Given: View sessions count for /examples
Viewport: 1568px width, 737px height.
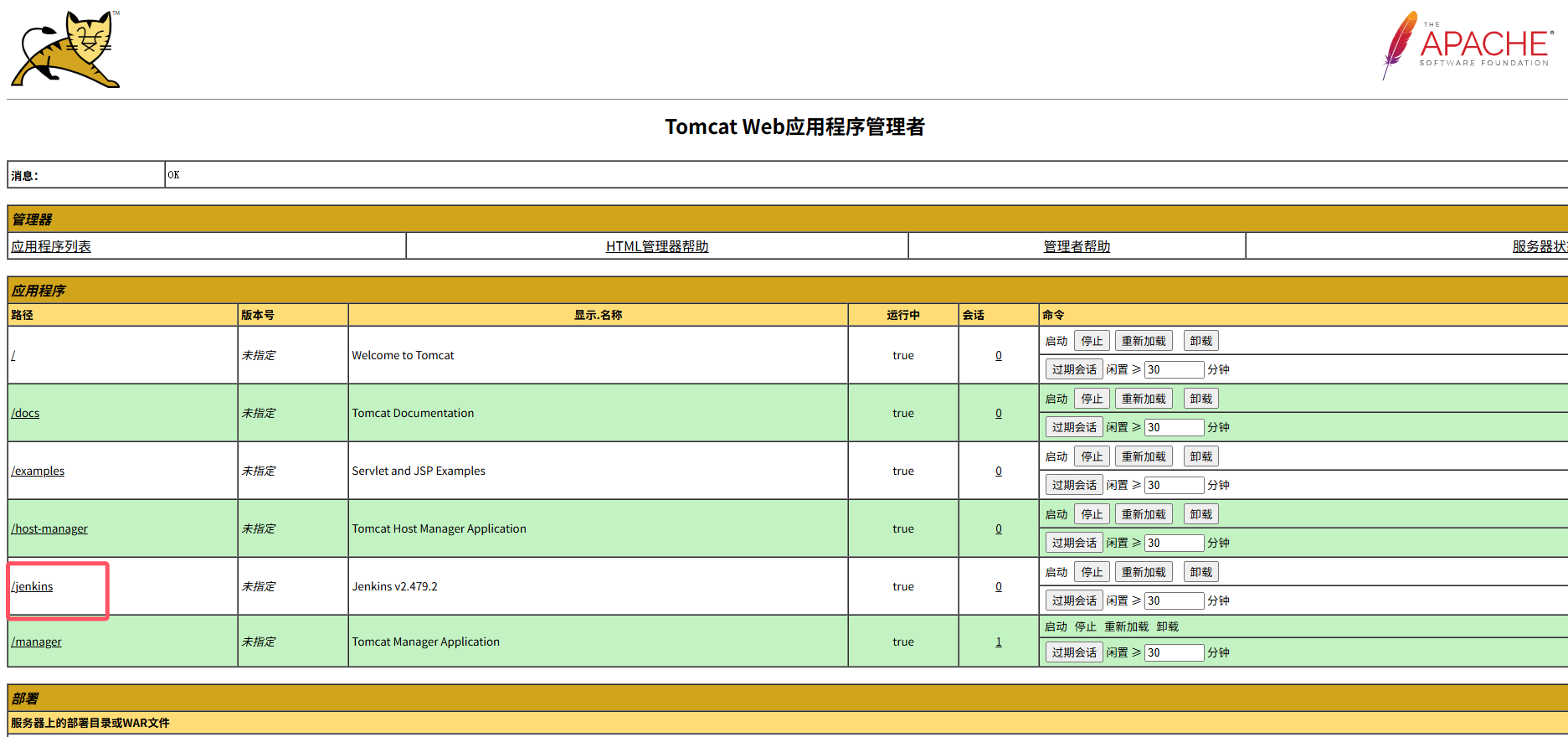Looking at the screenshot, I should point(999,471).
